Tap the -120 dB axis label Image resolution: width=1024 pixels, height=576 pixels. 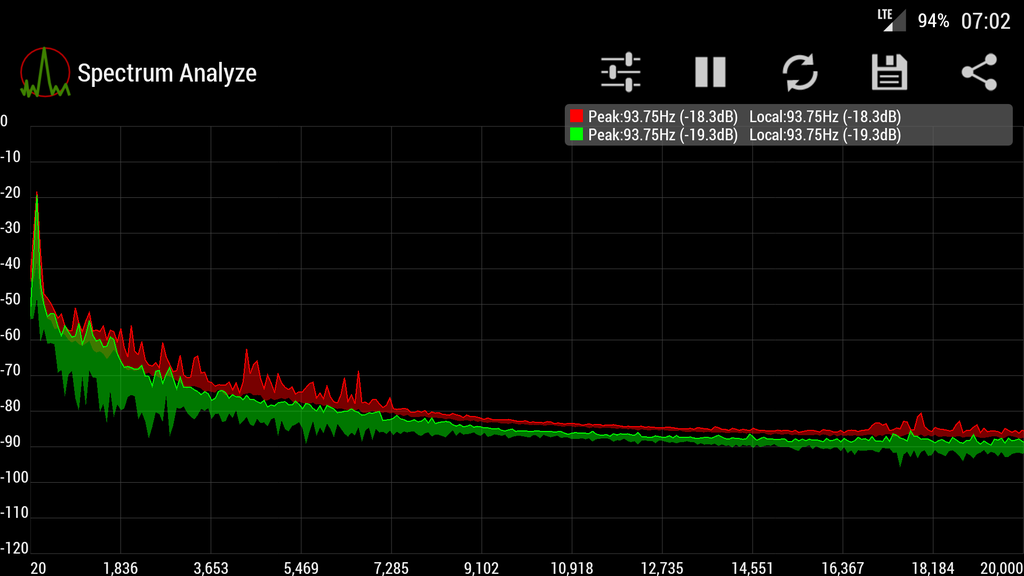click(x=14, y=549)
